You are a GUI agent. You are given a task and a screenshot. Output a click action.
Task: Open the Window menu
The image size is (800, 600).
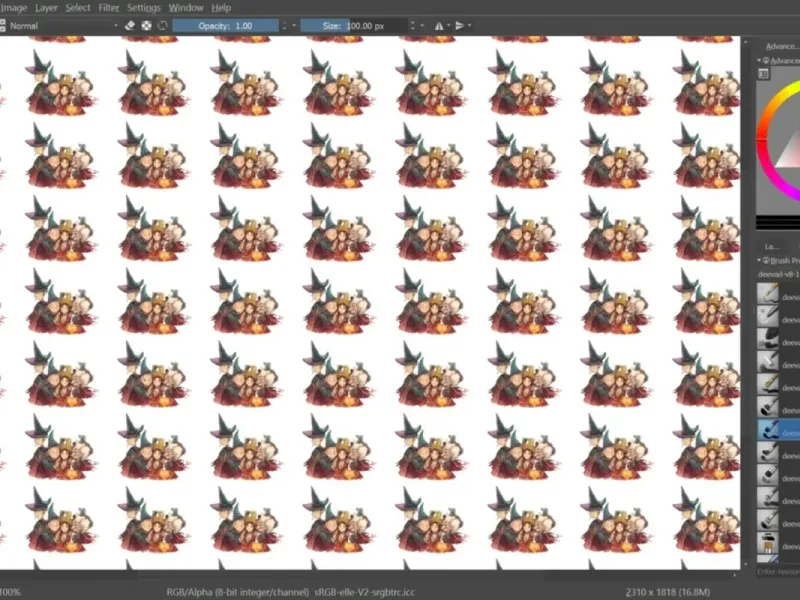[x=186, y=8]
